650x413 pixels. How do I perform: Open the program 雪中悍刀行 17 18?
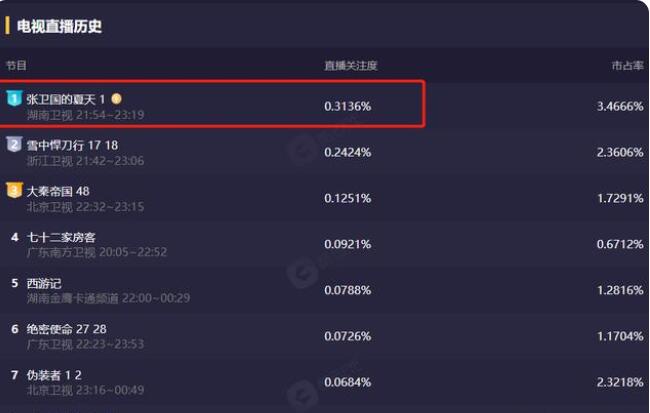pos(72,145)
